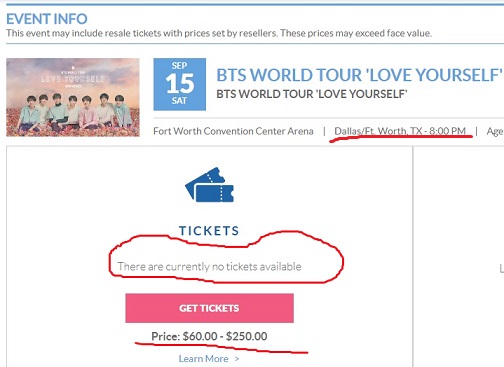Click the black BTS WORLD TOUR subtitle
Screen dimensions: 504x367
click(x=312, y=94)
